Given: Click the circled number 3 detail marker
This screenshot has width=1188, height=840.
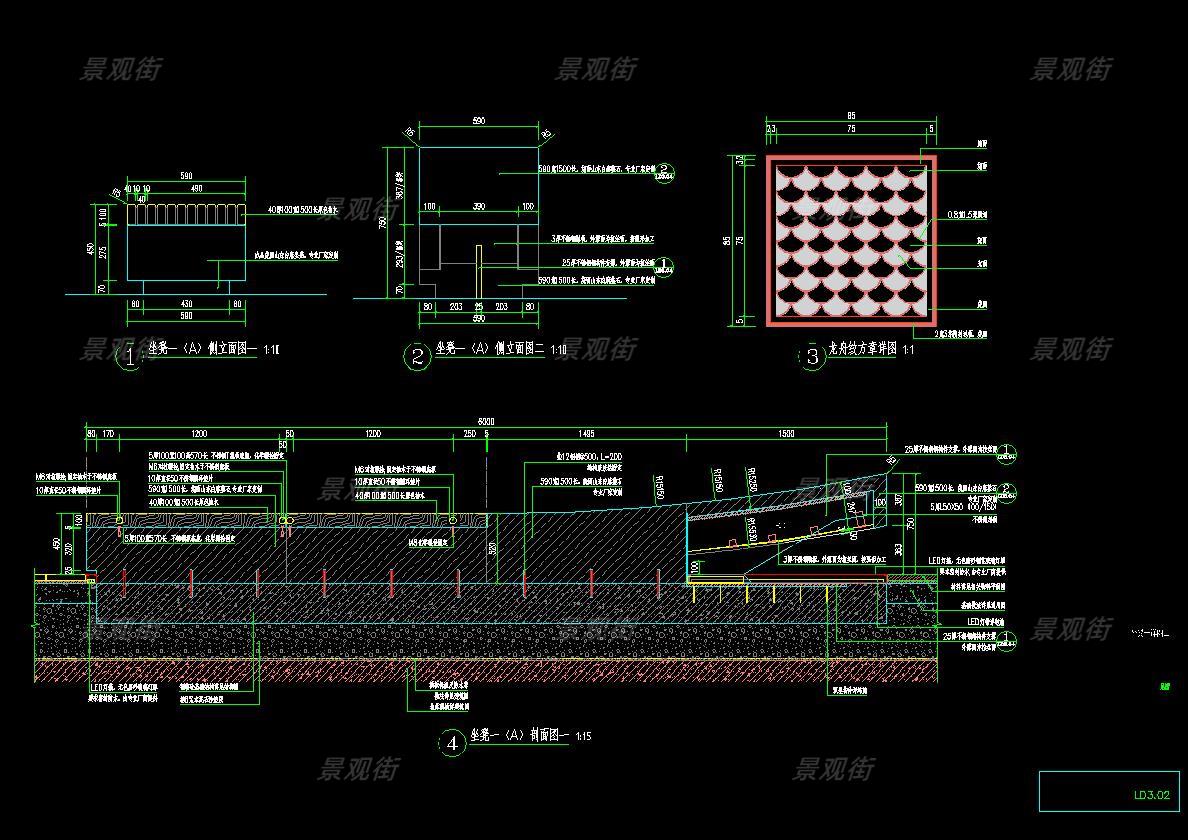Looking at the screenshot, I should [x=811, y=358].
